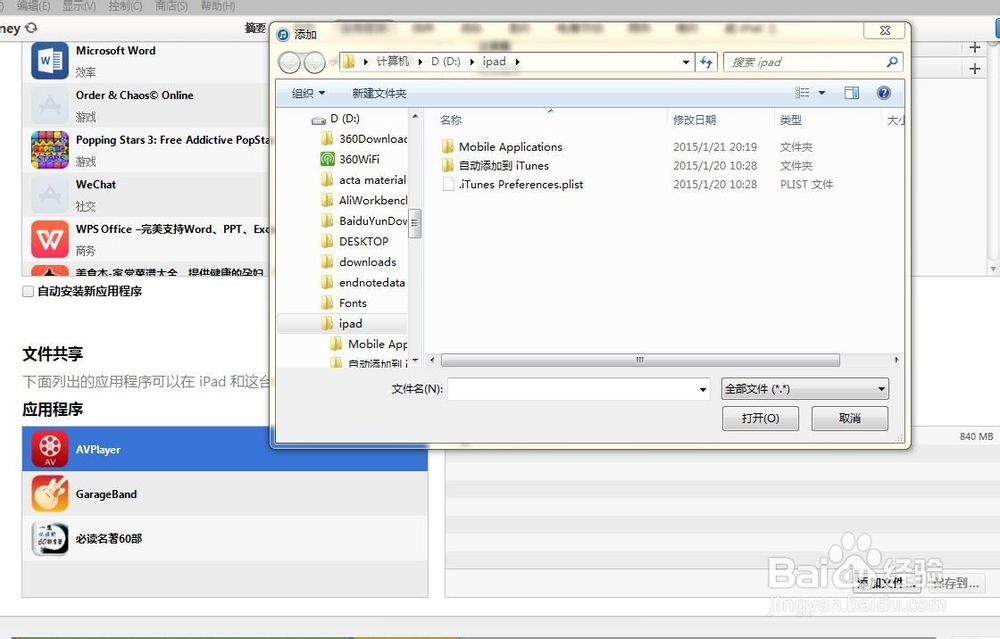Open dialog help via question mark icon

[884, 92]
